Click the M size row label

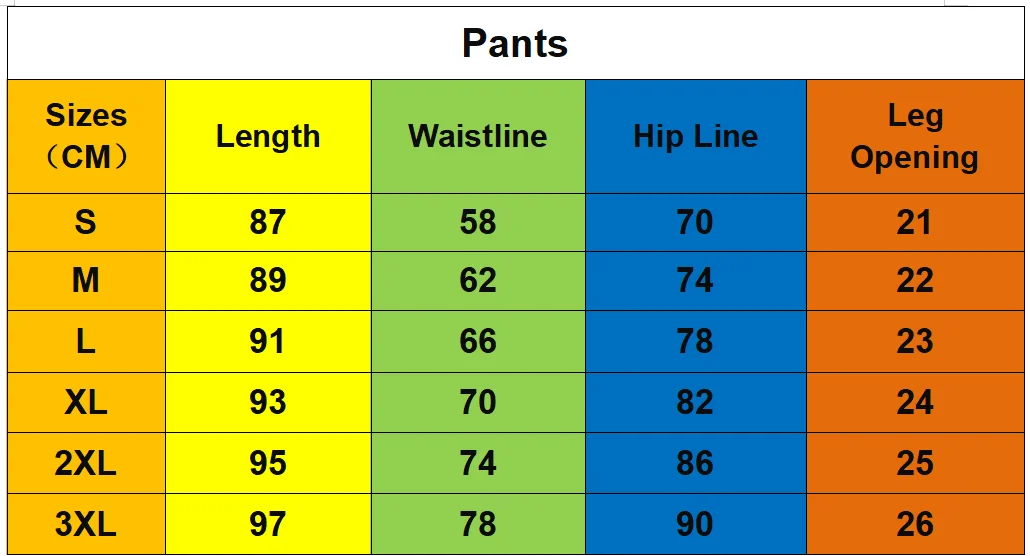click(86, 281)
